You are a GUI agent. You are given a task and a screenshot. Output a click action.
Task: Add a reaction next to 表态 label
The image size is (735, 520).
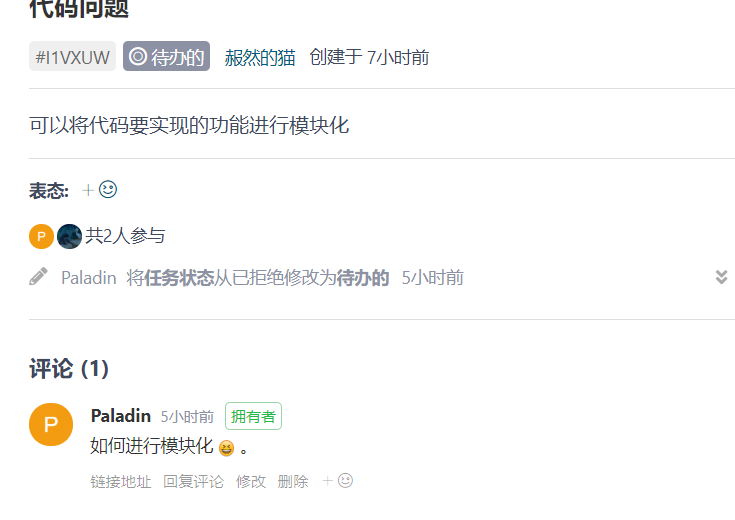pyautogui.click(x=99, y=190)
